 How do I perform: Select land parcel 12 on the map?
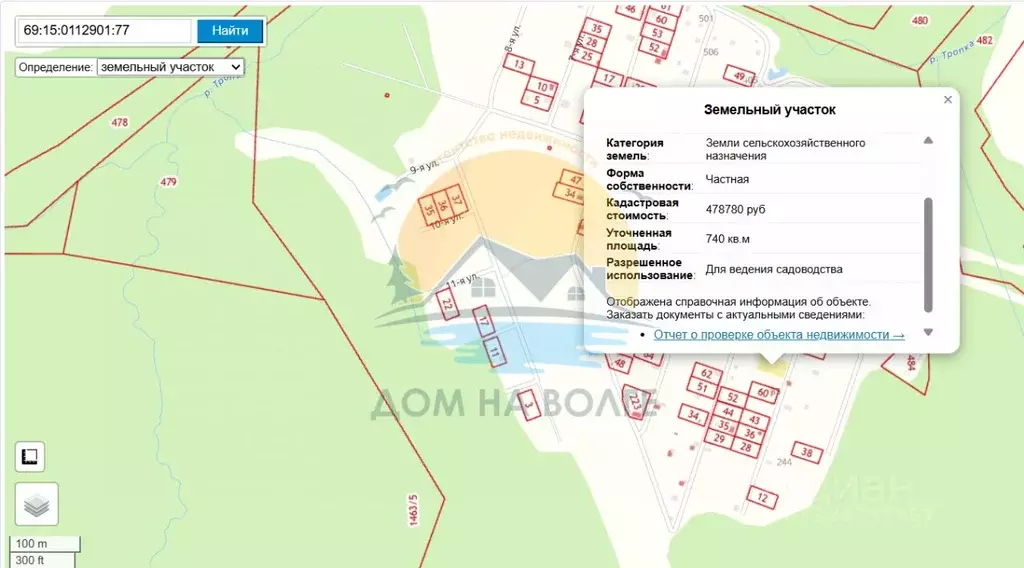coord(762,497)
